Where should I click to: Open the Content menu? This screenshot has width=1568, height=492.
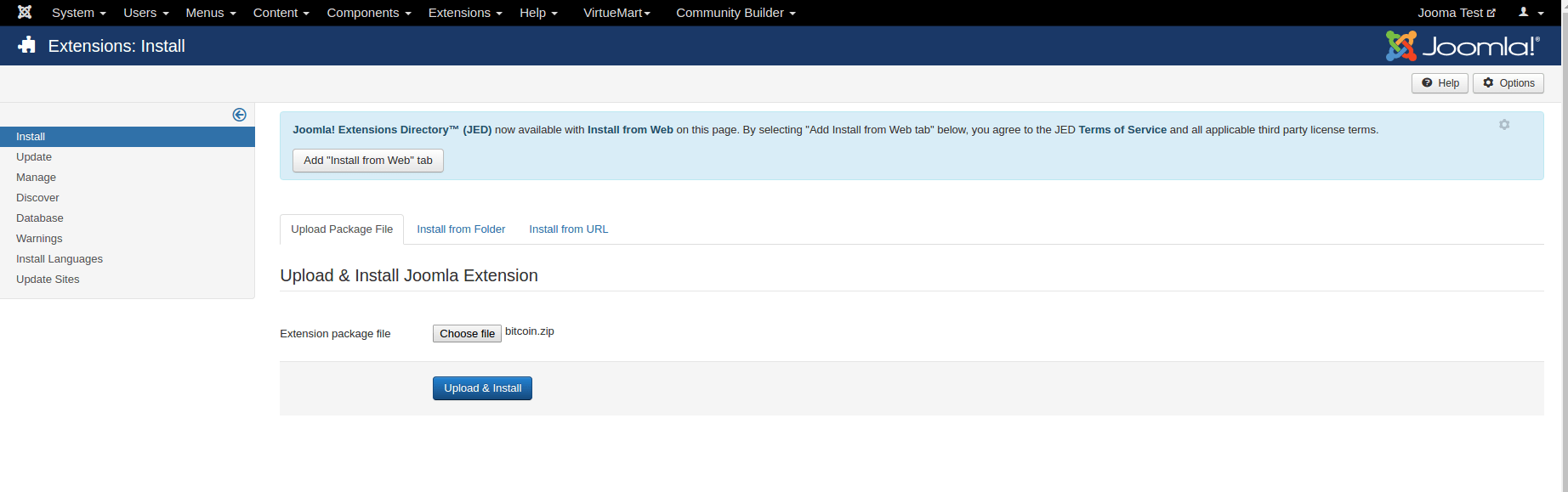point(281,13)
